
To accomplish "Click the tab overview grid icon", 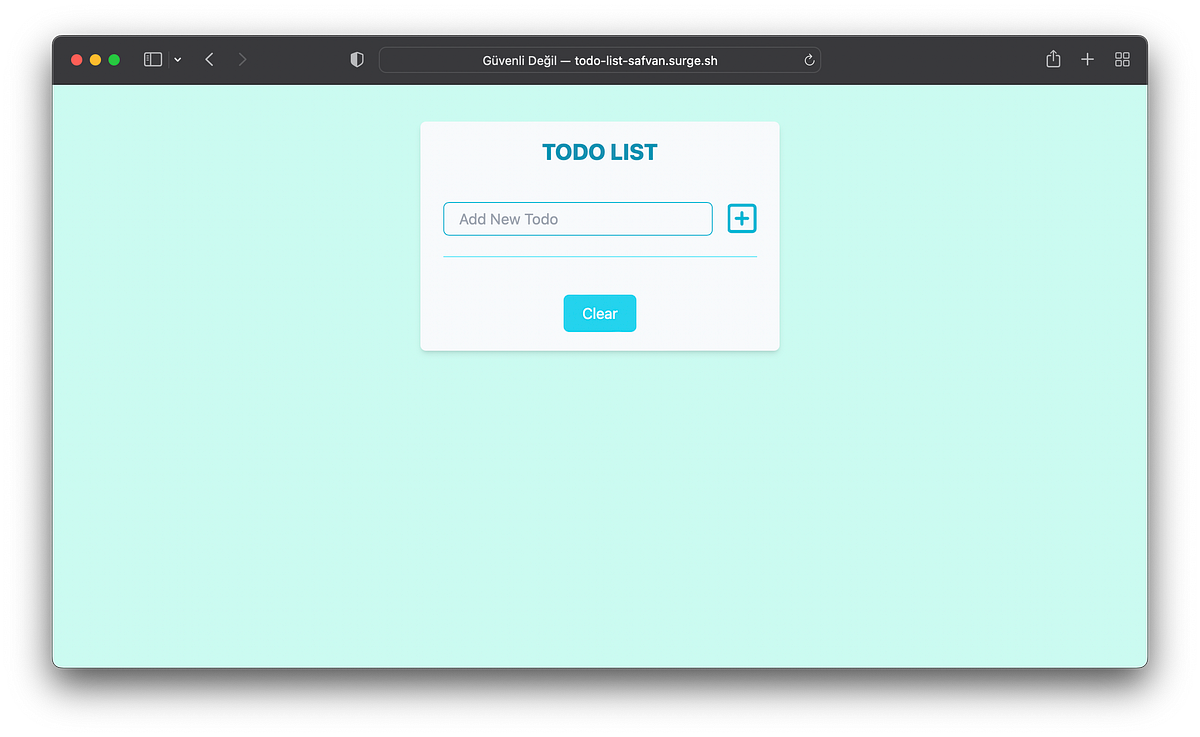I will point(1122,59).
